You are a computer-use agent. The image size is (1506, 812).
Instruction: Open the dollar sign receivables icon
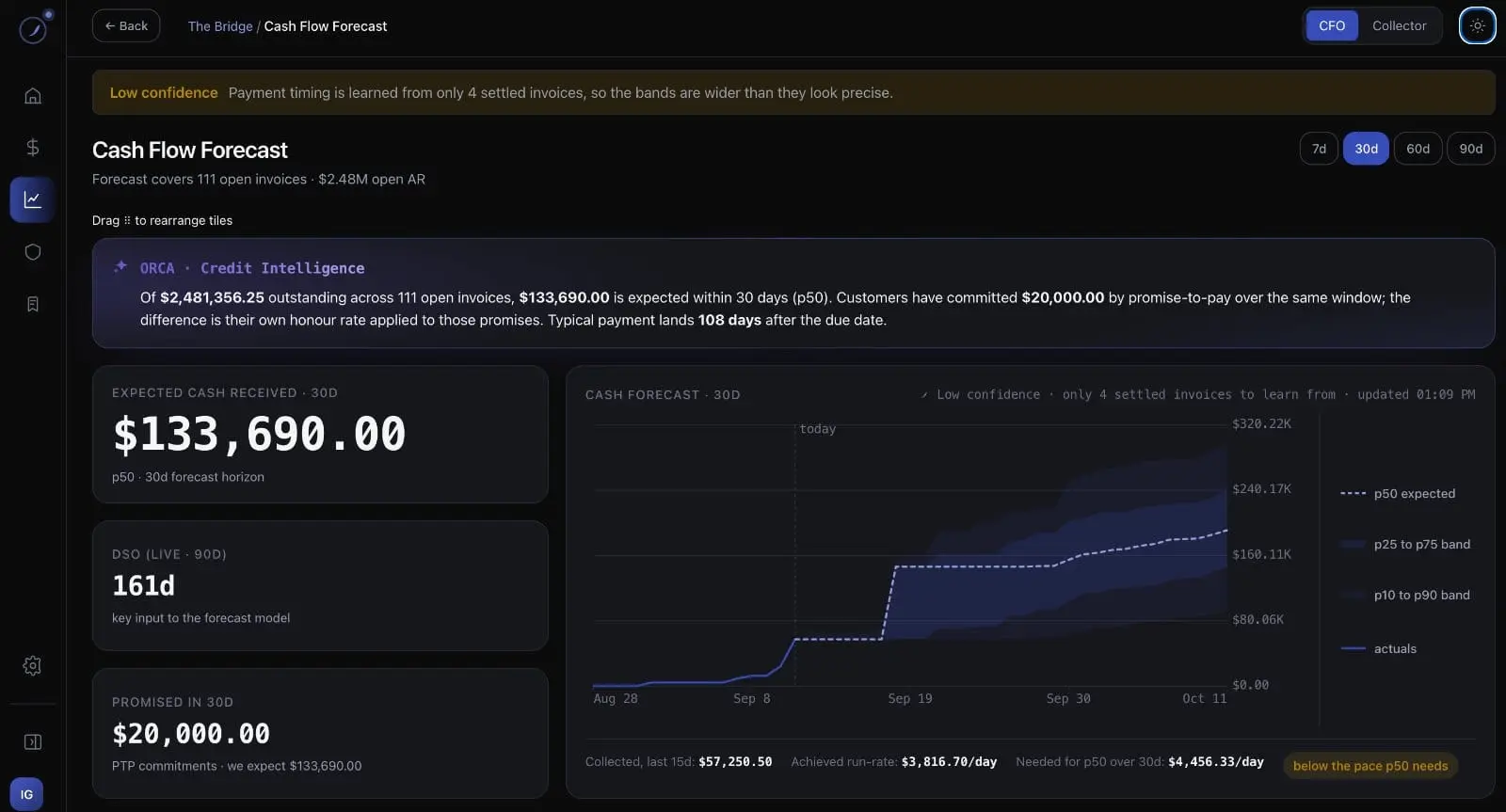[33, 147]
